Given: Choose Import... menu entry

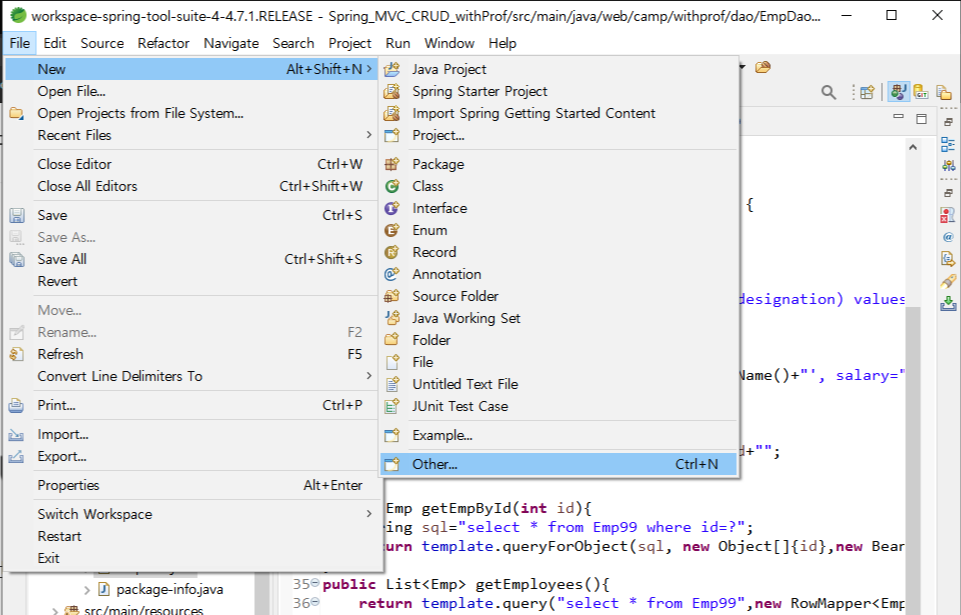Looking at the screenshot, I should tap(191, 435).
